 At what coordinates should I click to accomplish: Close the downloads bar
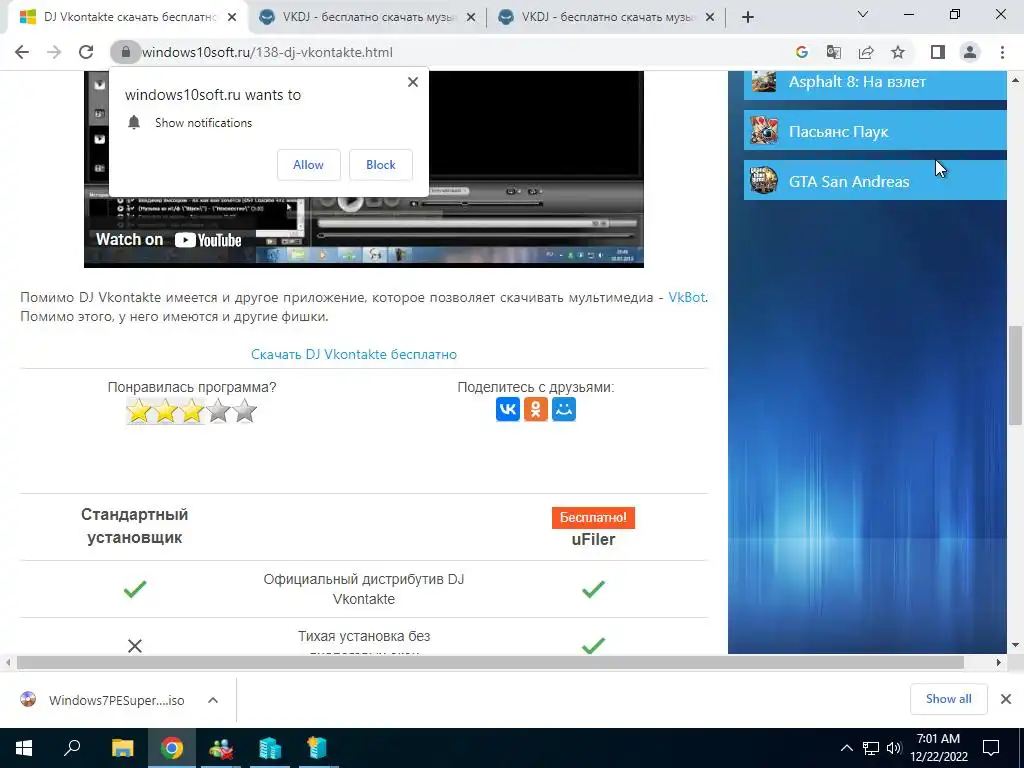(x=1006, y=699)
